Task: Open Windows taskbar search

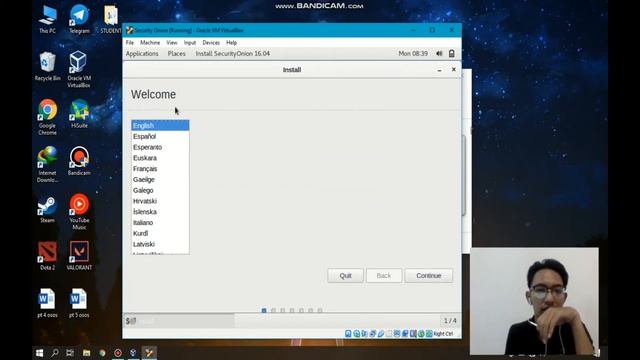Action: 55,353
